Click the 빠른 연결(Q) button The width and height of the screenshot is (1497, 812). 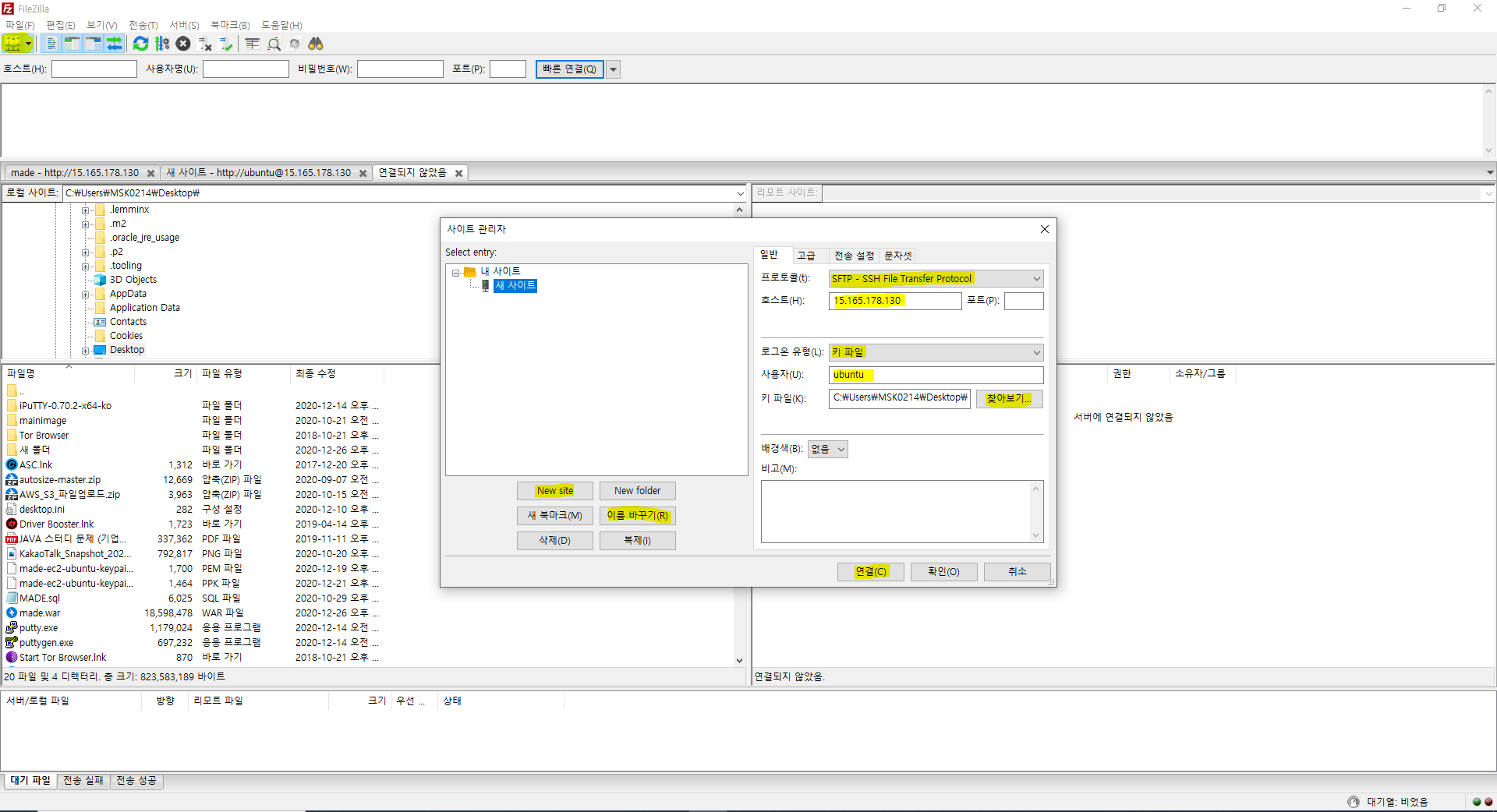(x=569, y=69)
